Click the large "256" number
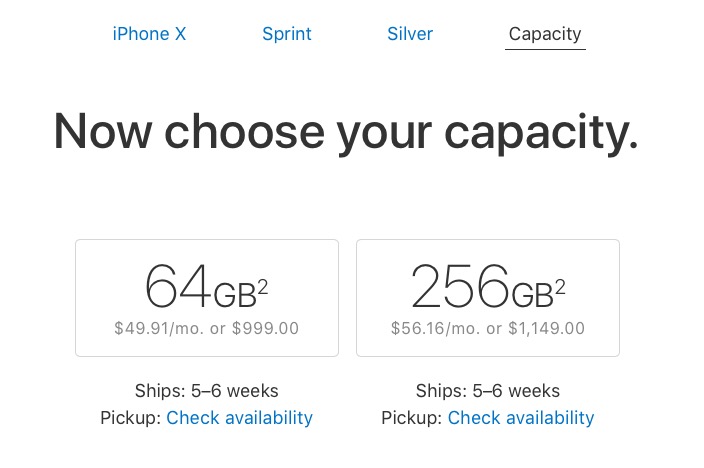 pos(459,287)
